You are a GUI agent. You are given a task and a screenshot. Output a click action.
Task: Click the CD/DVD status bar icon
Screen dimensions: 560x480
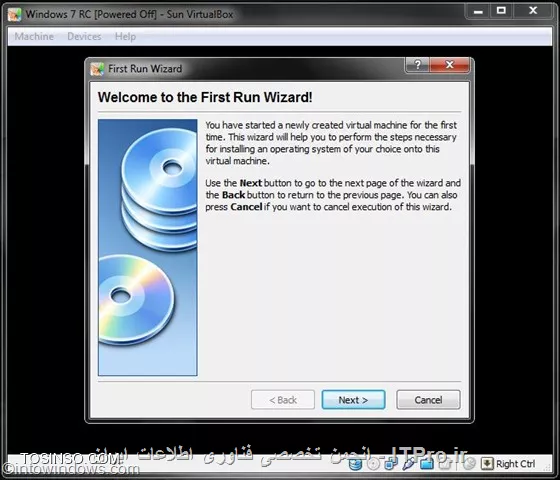click(x=374, y=464)
